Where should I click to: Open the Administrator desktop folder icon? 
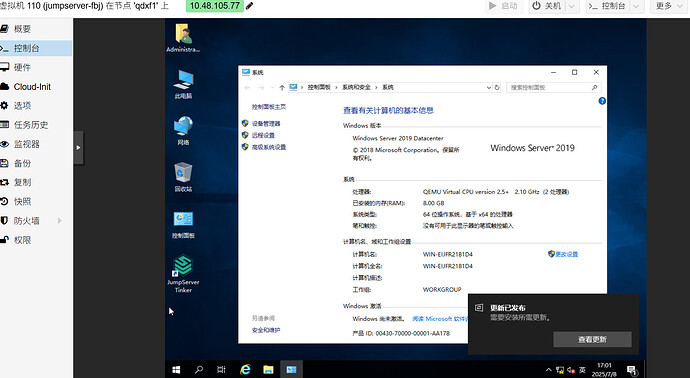coord(183,38)
